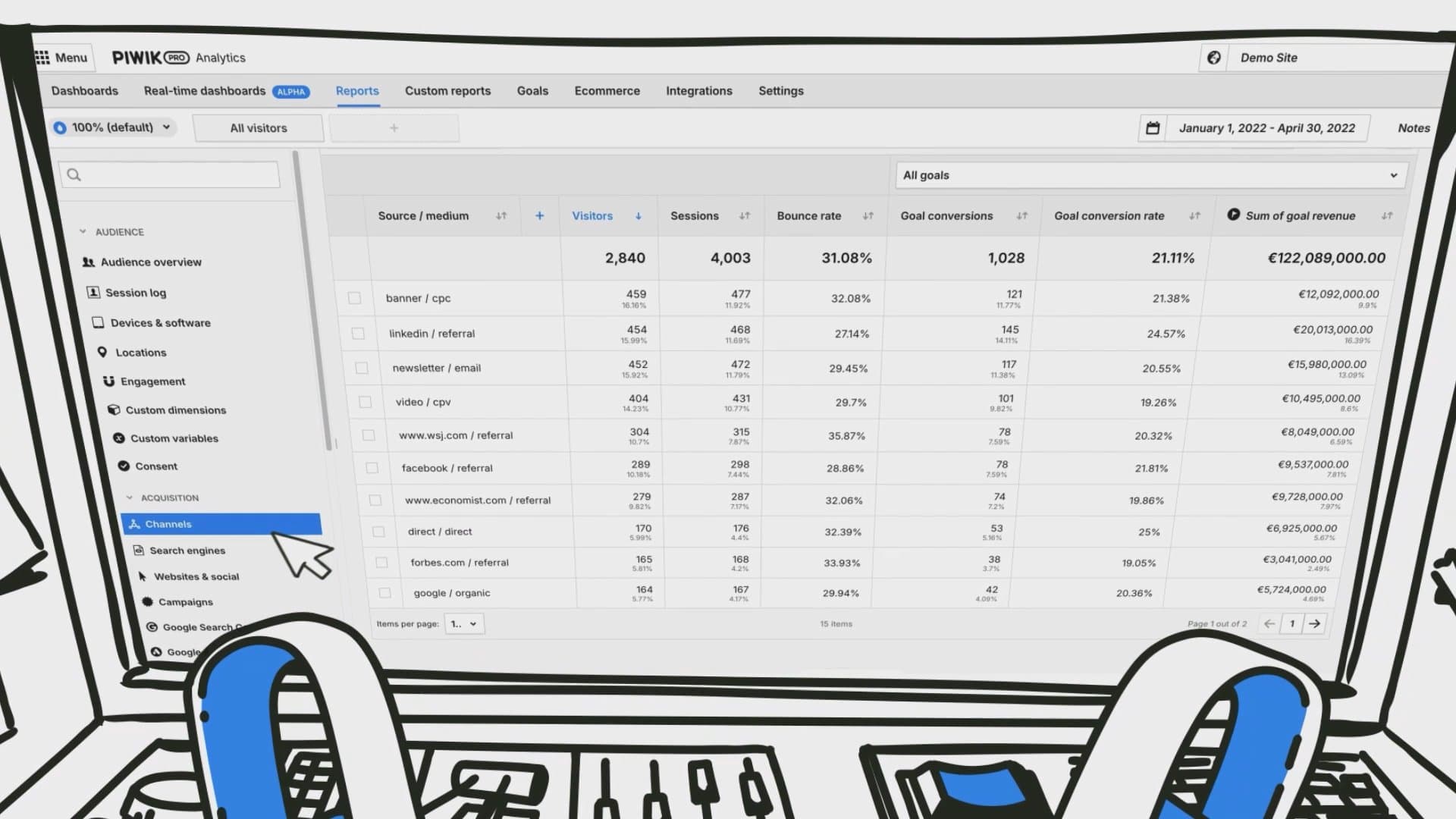Open the Session log report
The width and height of the screenshot is (1456, 819).
point(135,293)
